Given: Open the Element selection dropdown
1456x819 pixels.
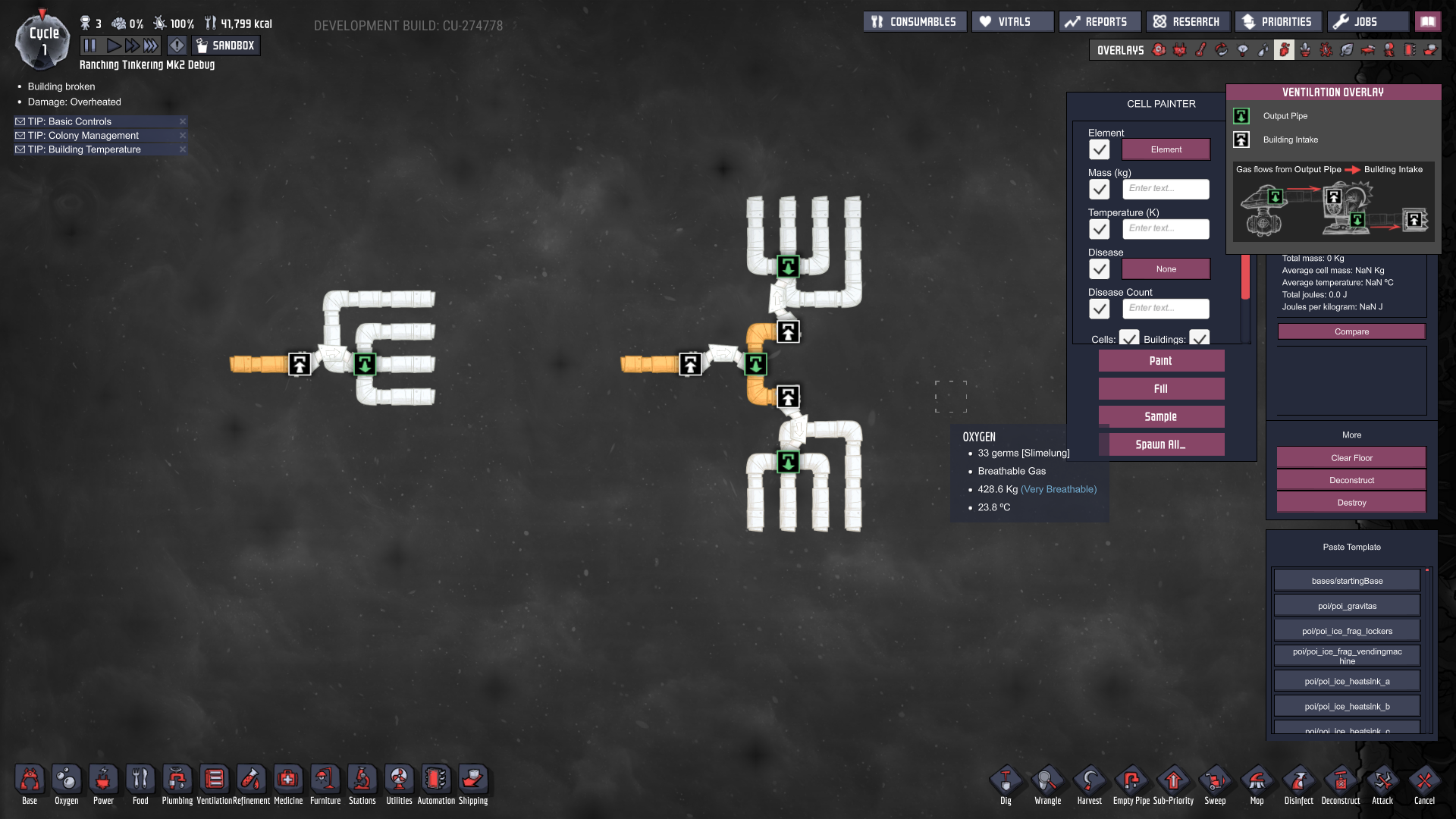Looking at the screenshot, I should [1166, 149].
